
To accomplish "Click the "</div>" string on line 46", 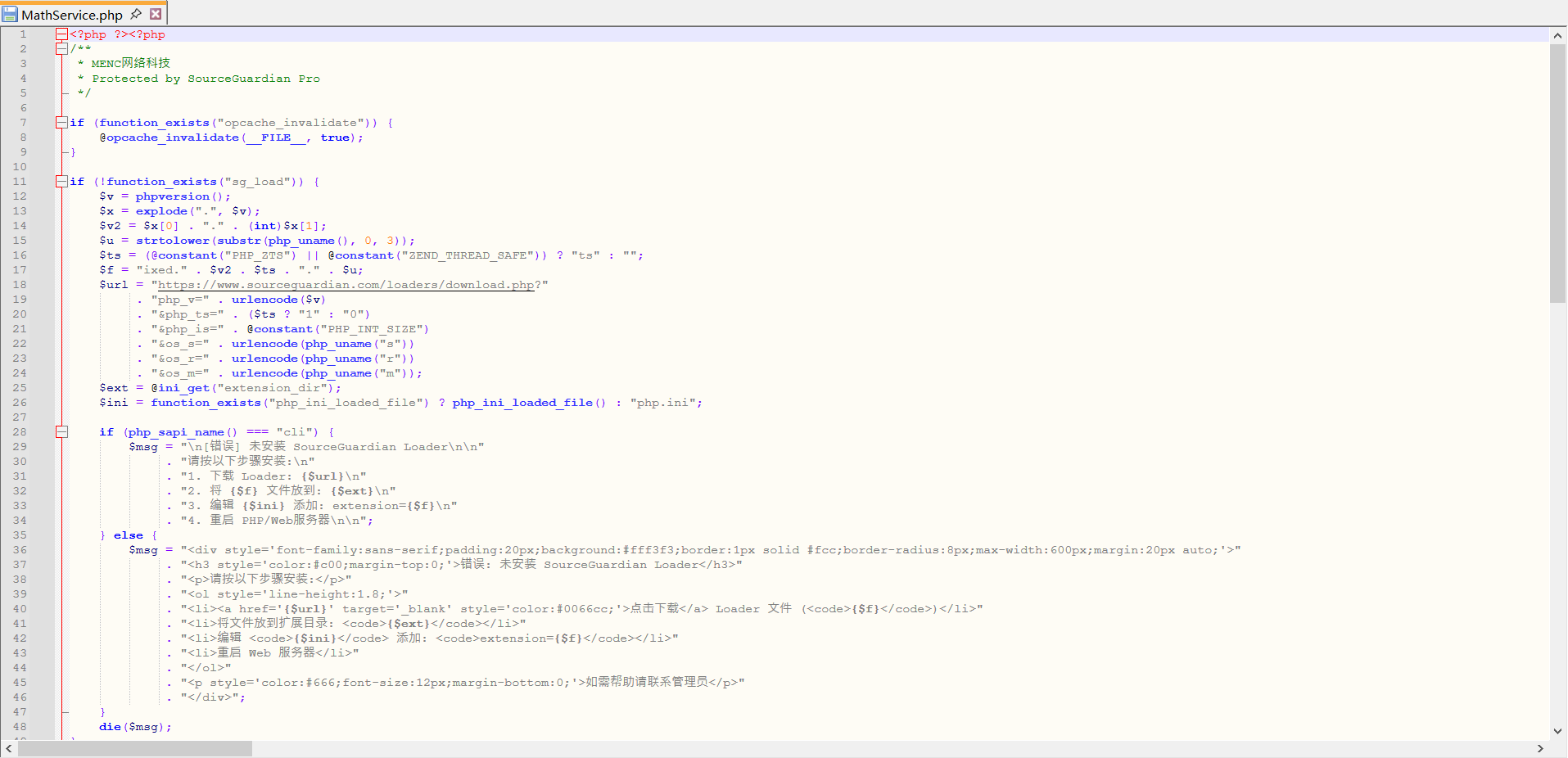I will pos(210,697).
